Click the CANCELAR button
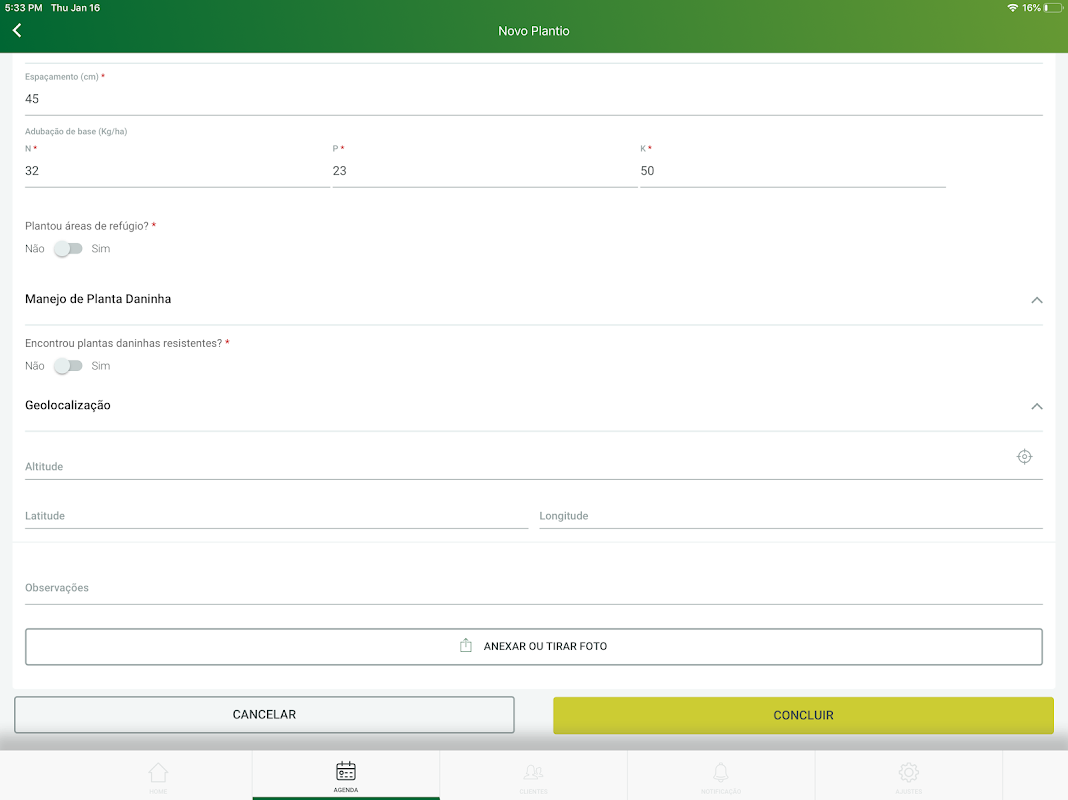 (264, 714)
